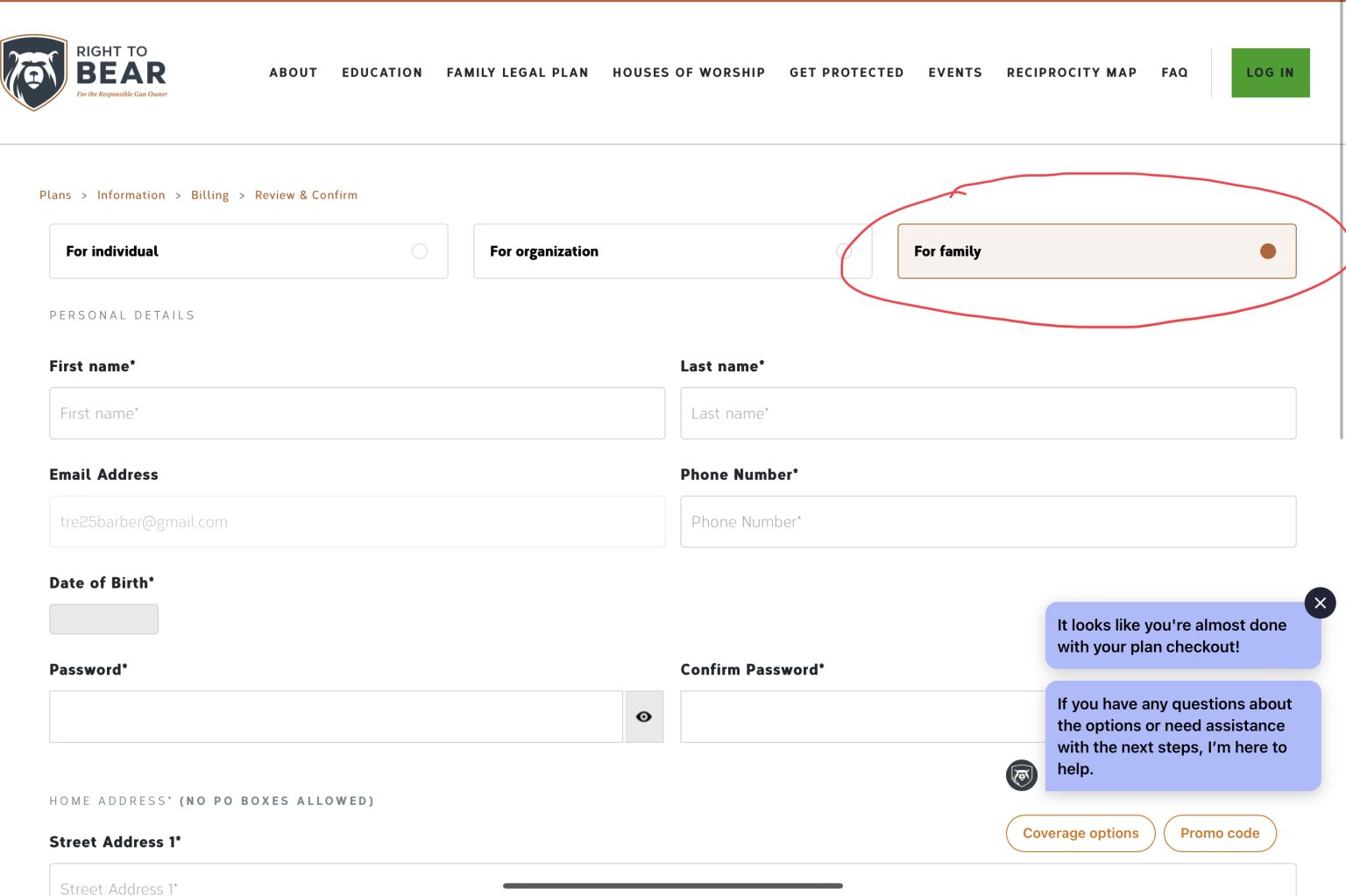1346x896 pixels.
Task: Choose the For family radio button
Action: tap(1267, 251)
